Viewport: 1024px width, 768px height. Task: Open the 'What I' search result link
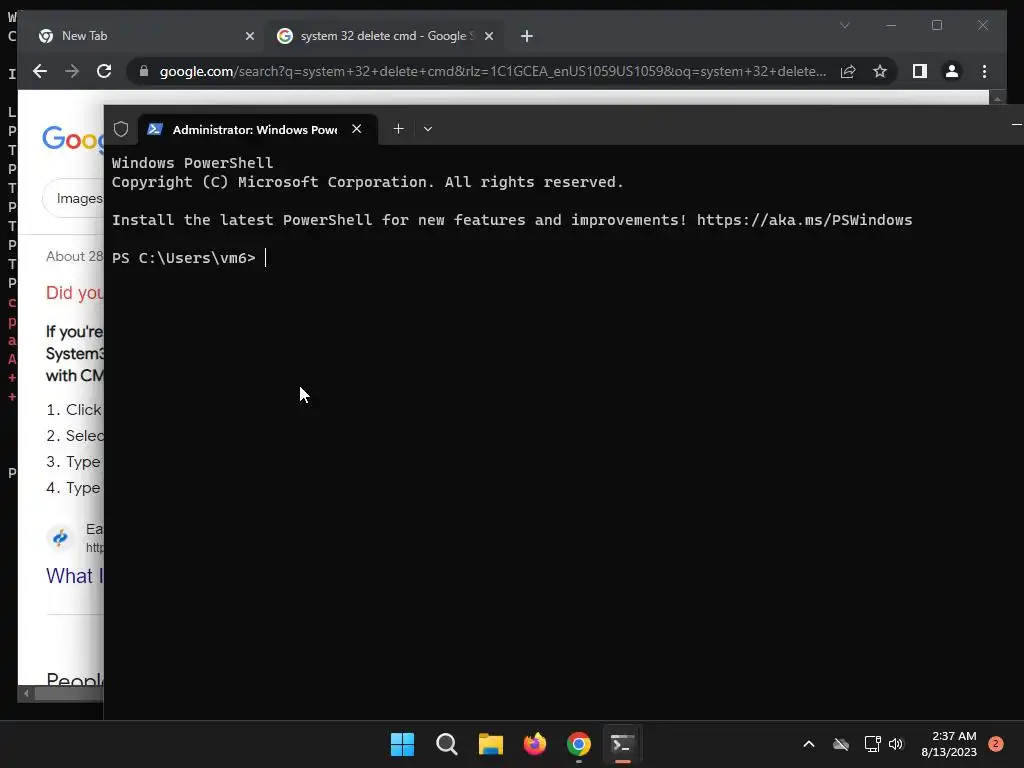coord(74,576)
